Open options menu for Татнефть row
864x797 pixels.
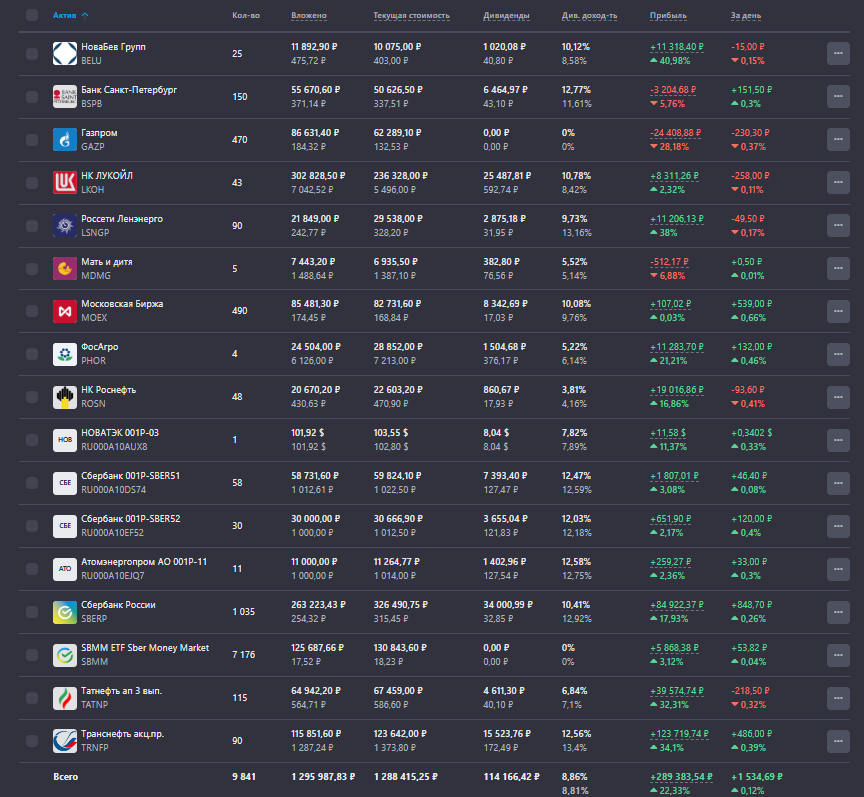pos(838,698)
